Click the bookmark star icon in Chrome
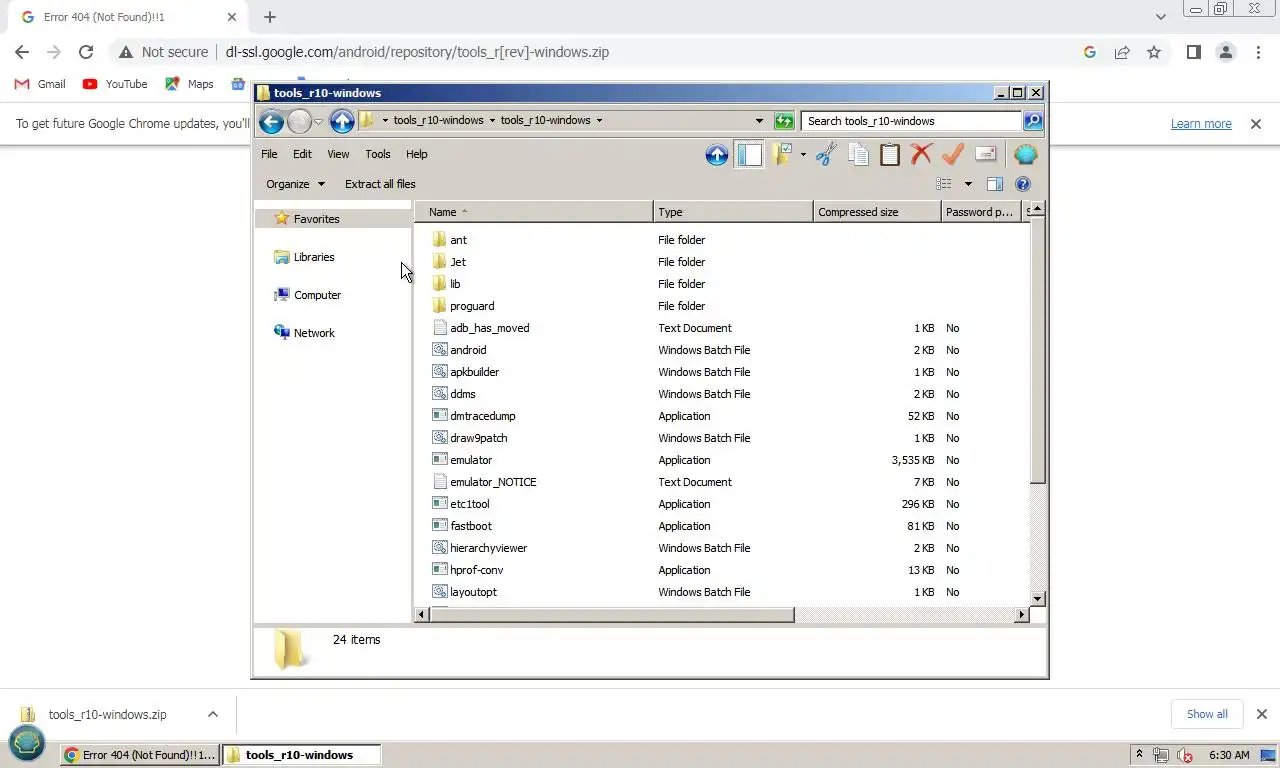The width and height of the screenshot is (1280, 768). [1154, 52]
